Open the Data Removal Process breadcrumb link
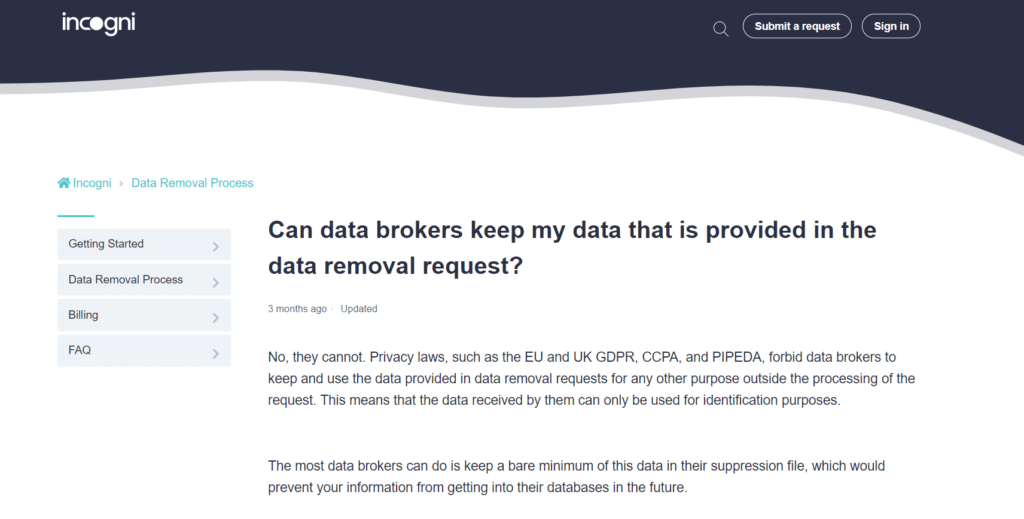Image resolution: width=1024 pixels, height=519 pixels. click(x=192, y=183)
